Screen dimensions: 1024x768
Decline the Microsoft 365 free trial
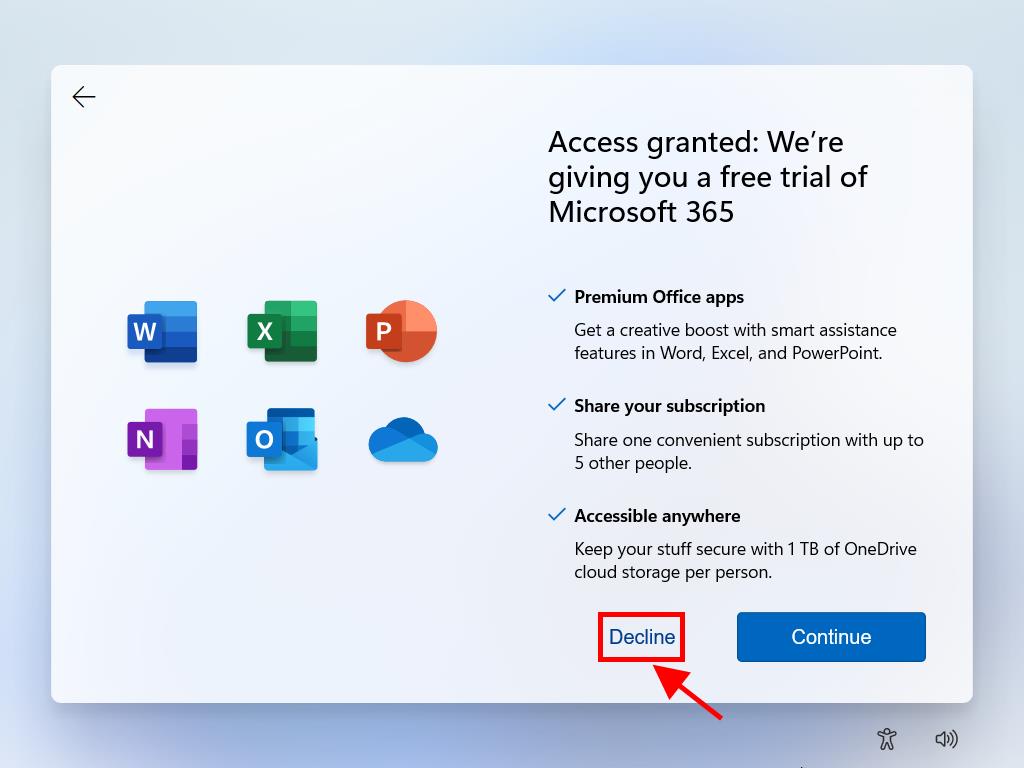click(642, 637)
